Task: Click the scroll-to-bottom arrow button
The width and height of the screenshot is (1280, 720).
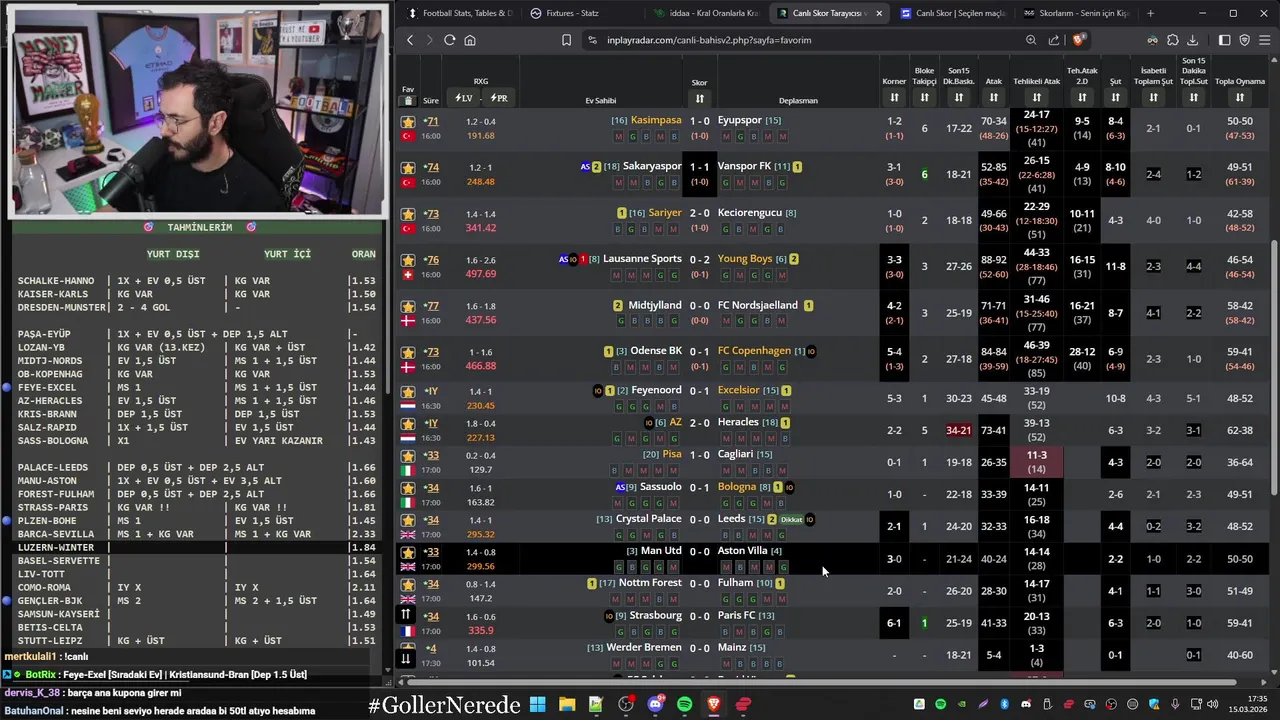Action: (x=406, y=657)
